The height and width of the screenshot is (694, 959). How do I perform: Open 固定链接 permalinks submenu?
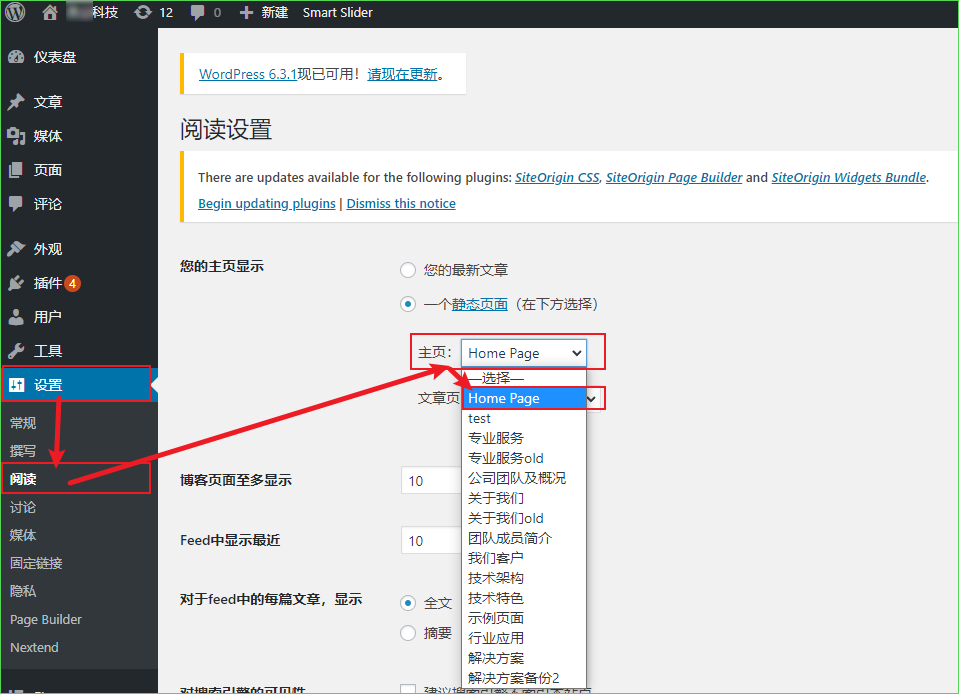pos(36,563)
